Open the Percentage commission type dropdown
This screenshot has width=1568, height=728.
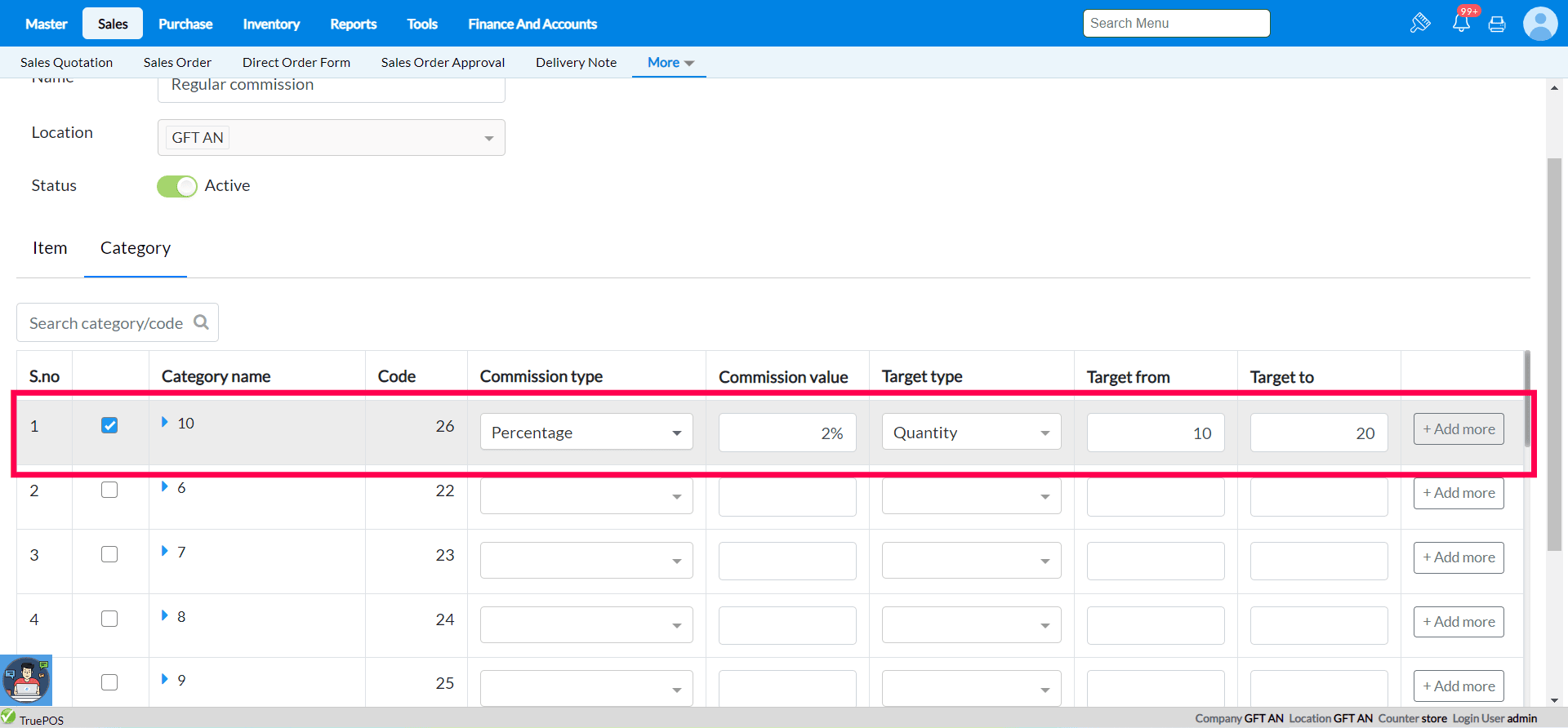click(586, 432)
